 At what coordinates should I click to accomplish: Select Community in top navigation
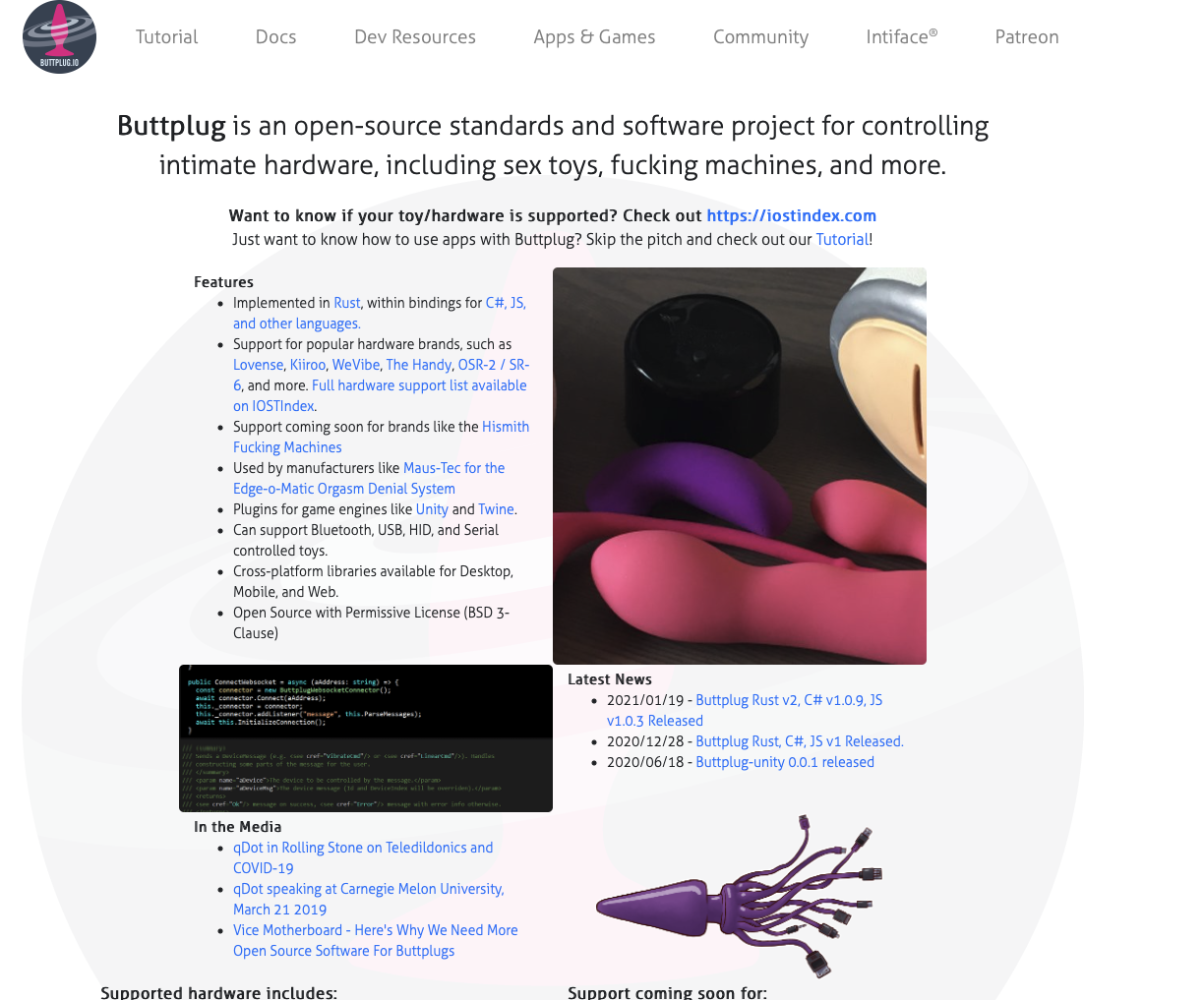point(760,37)
